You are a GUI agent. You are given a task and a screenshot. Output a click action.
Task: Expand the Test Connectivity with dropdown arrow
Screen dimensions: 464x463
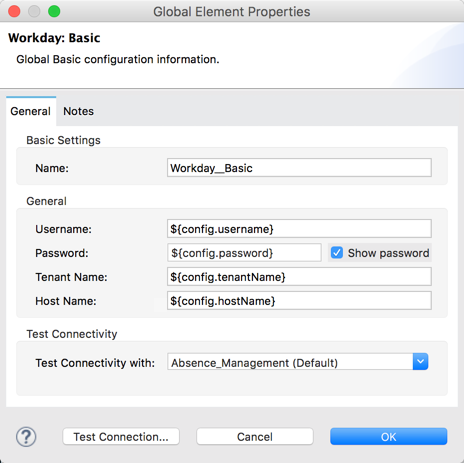[x=420, y=362]
